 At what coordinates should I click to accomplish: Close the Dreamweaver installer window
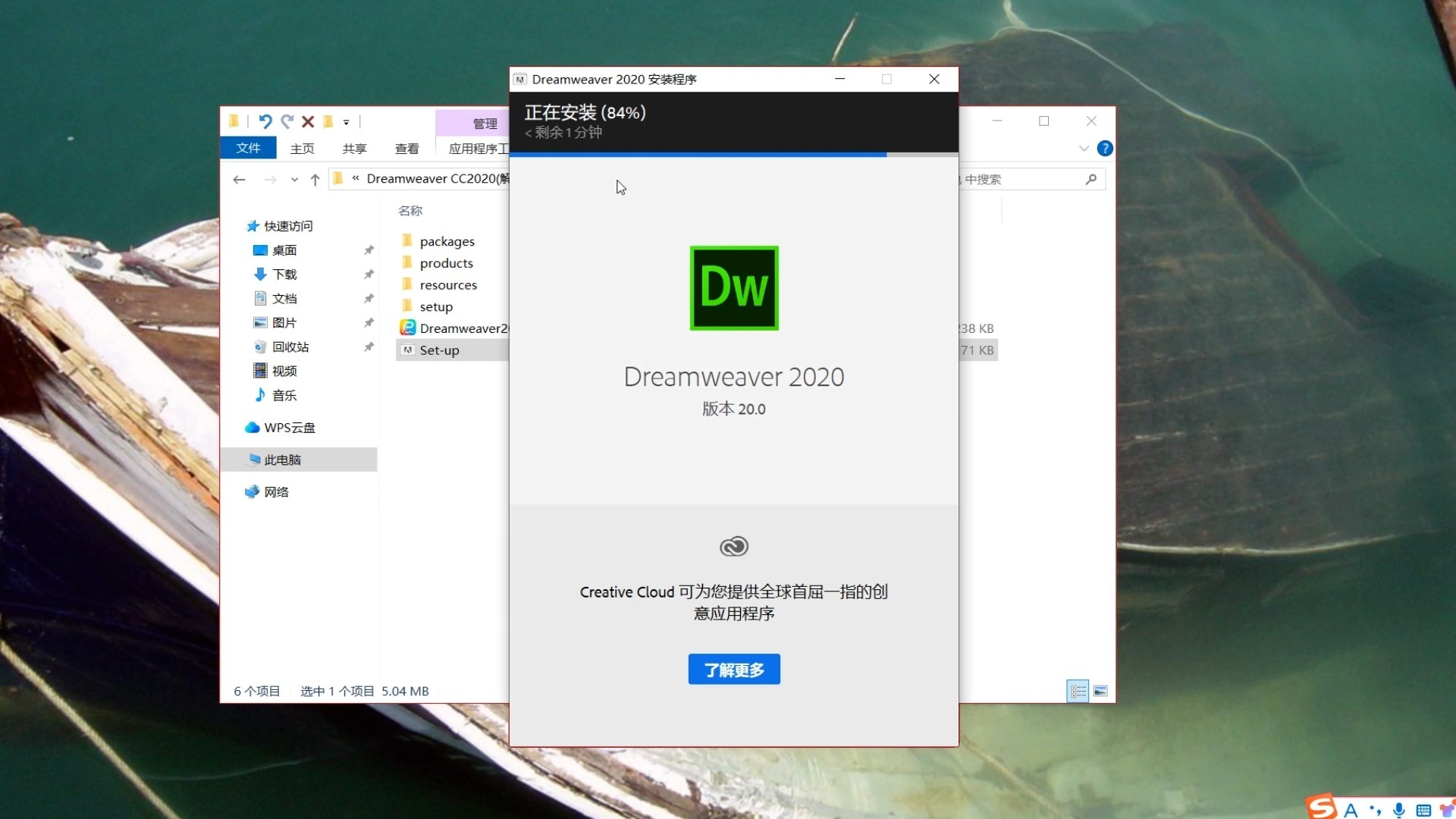(x=934, y=79)
